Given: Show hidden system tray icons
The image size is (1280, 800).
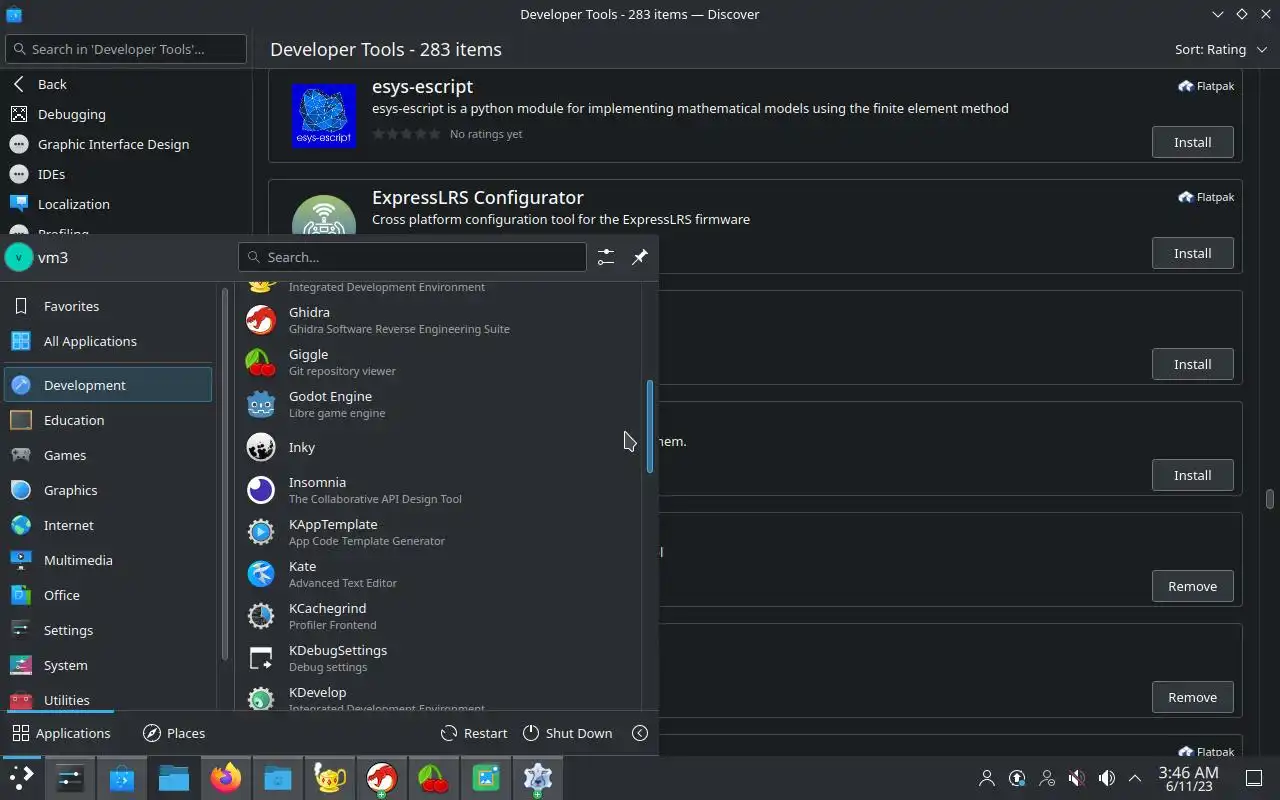Looking at the screenshot, I should (x=1135, y=778).
